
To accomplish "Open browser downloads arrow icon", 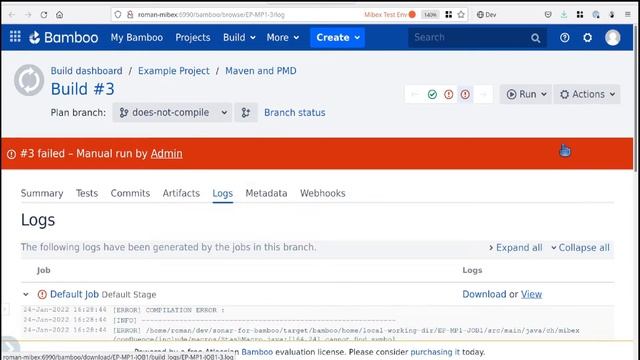I will [564, 15].
